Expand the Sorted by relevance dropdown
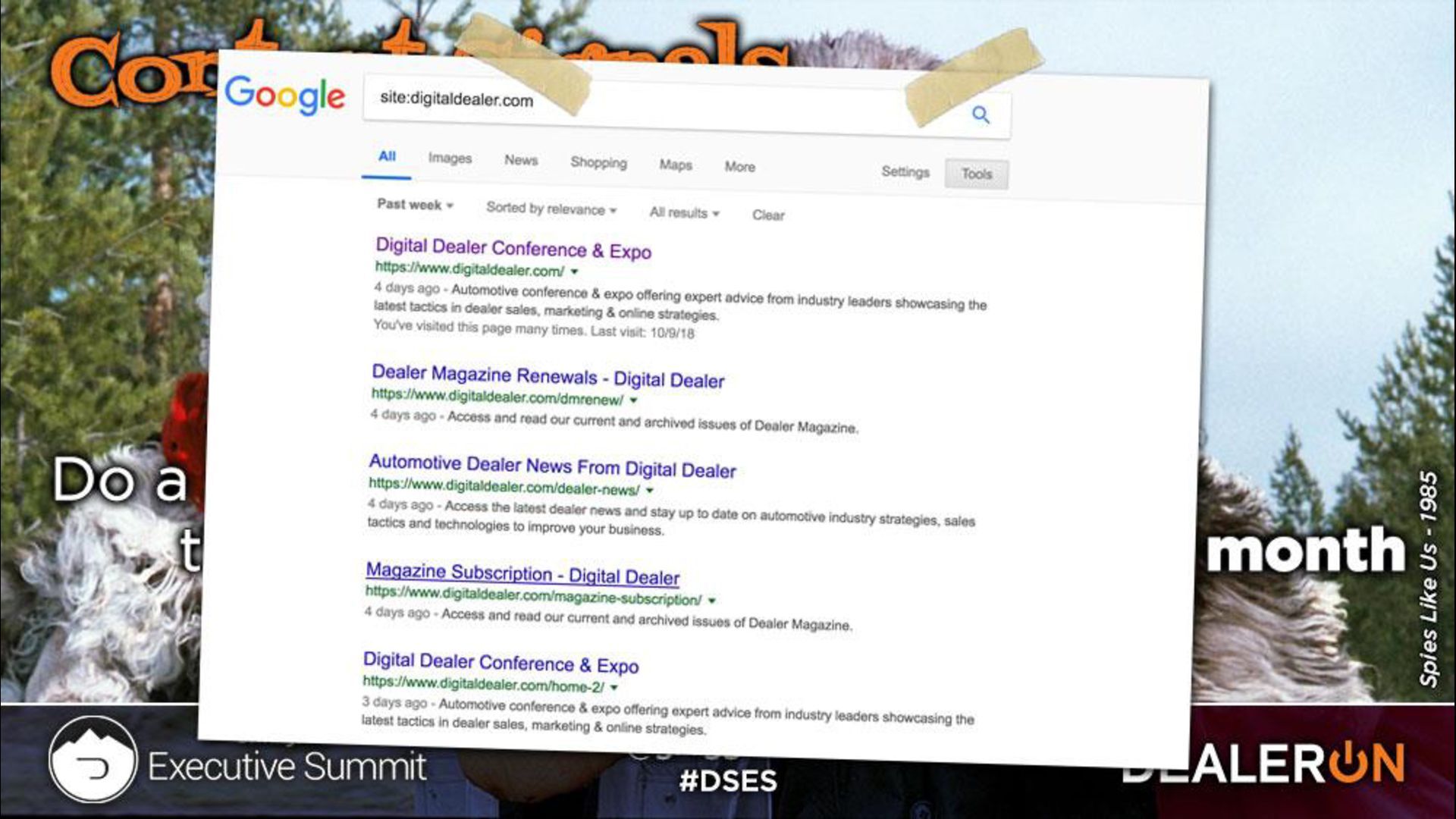 551,209
